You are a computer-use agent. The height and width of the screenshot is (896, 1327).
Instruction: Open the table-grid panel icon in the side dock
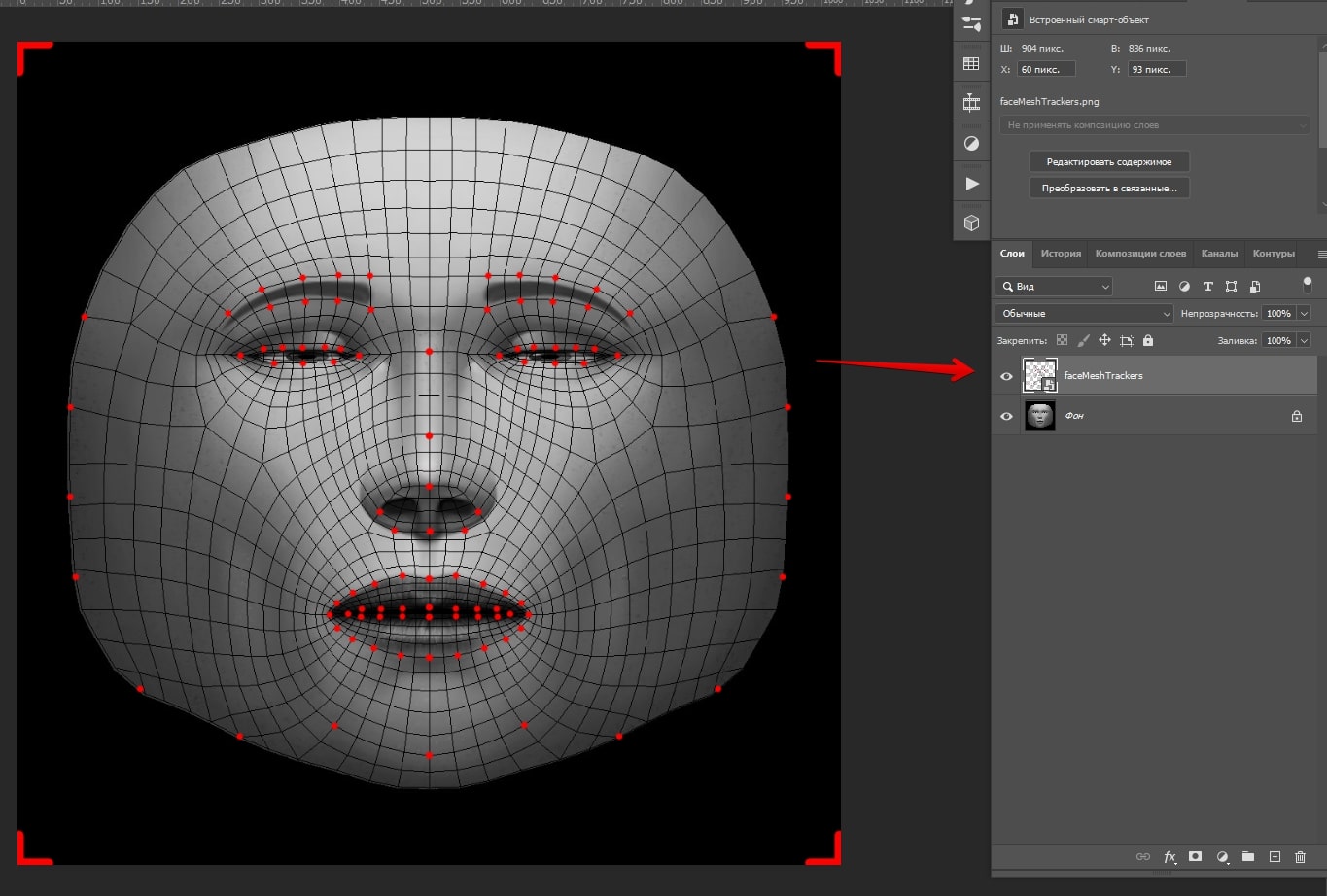click(x=971, y=64)
